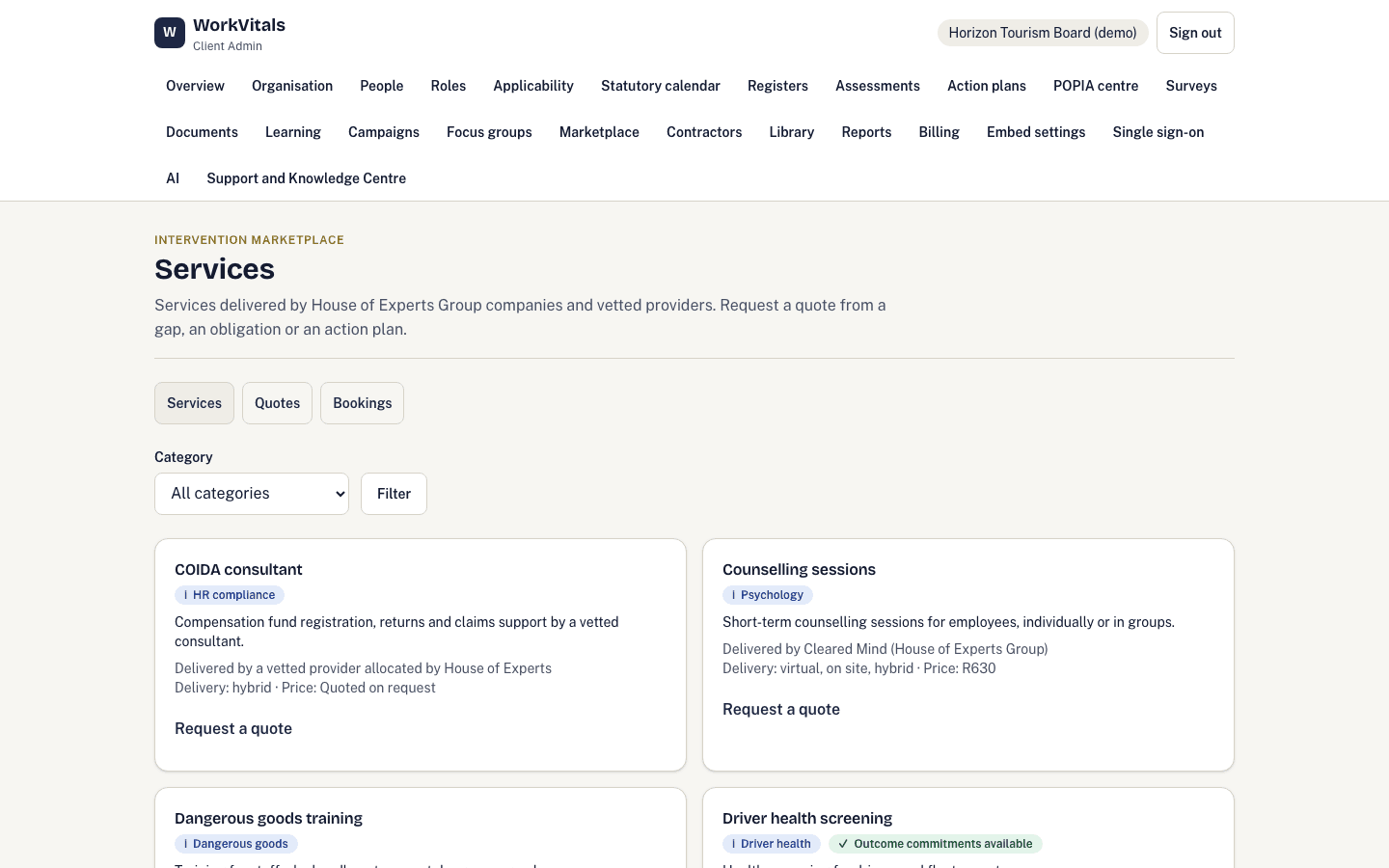Open the Marketplace nav item
Screen dimensions: 1389x868
click(599, 132)
